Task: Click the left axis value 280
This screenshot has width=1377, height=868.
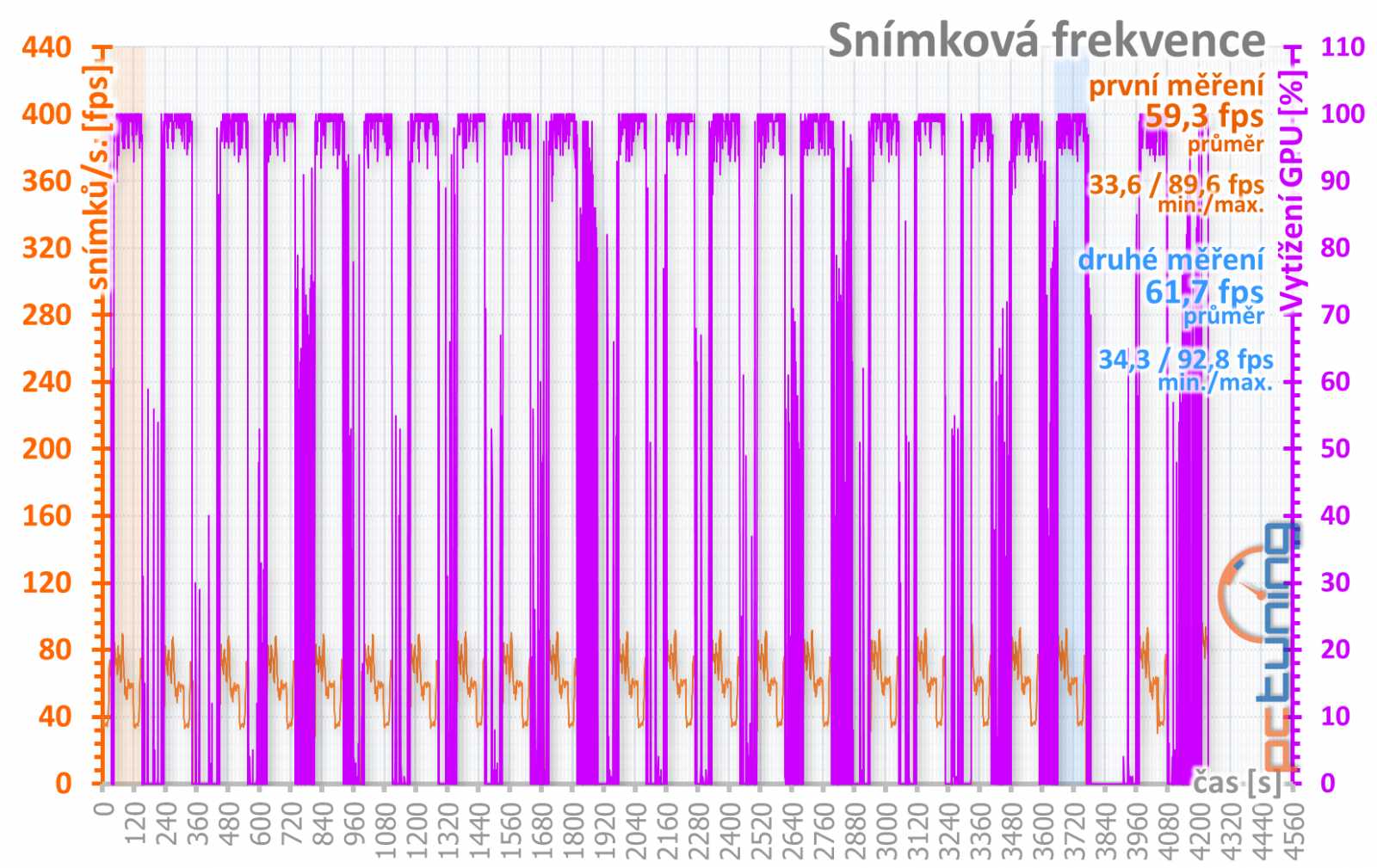Action: tap(46, 315)
